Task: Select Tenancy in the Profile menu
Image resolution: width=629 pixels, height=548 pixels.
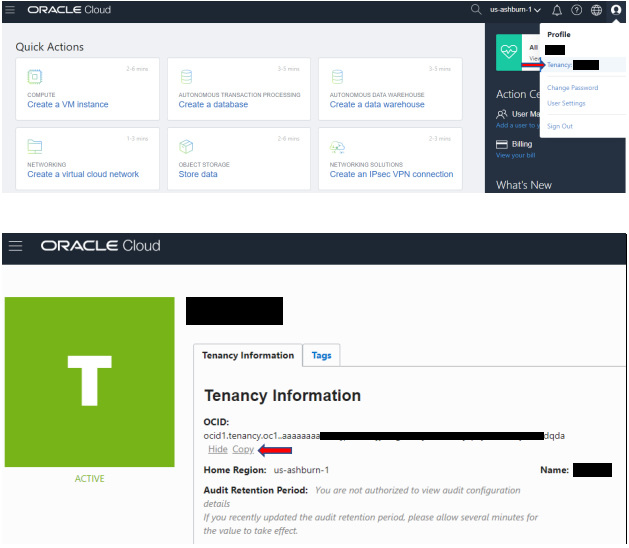Action: [x=558, y=64]
